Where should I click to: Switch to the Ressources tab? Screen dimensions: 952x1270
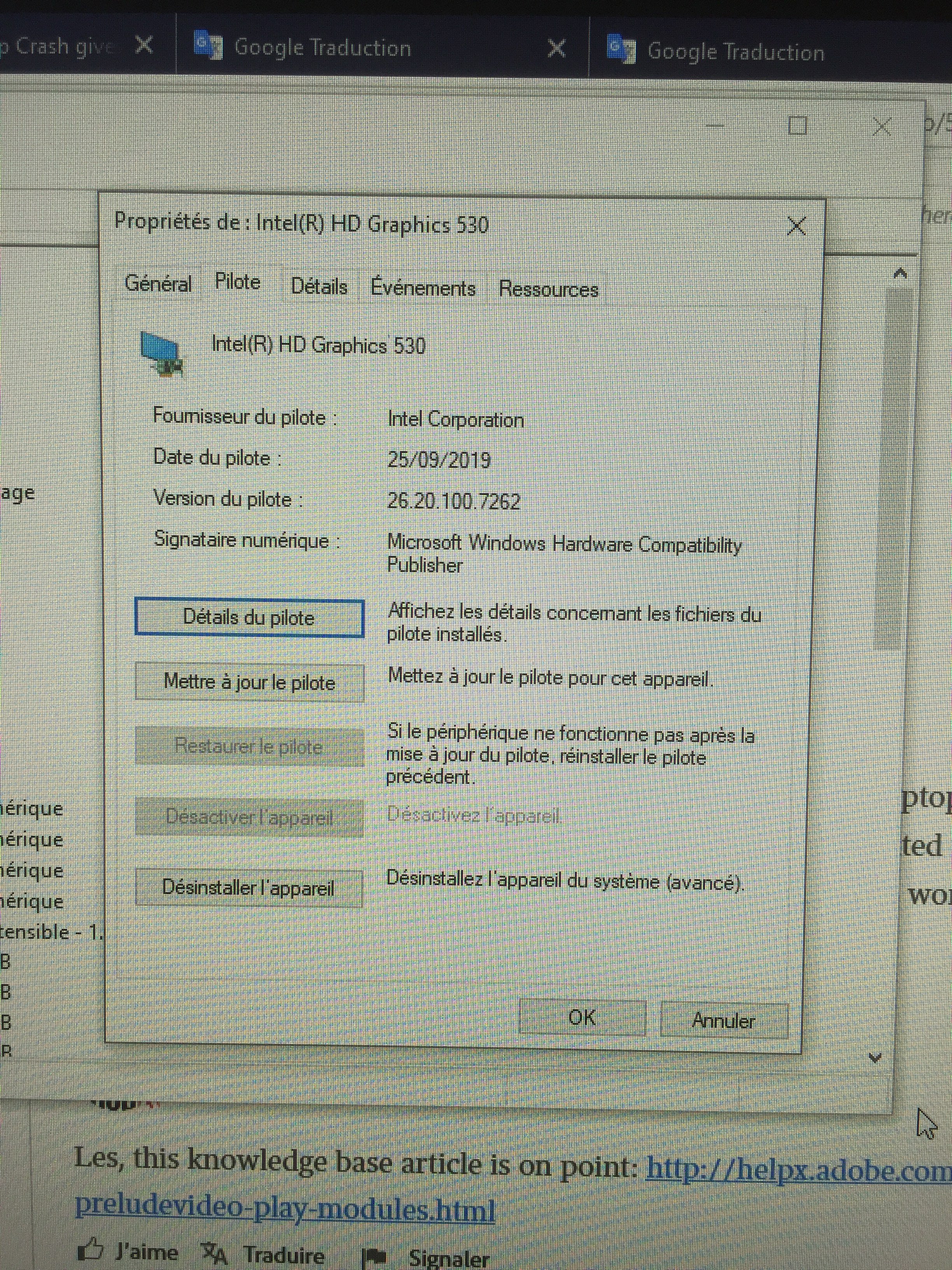[549, 289]
